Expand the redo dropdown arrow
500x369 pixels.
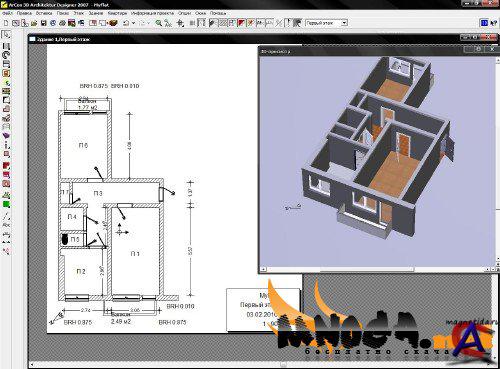pos(148,23)
